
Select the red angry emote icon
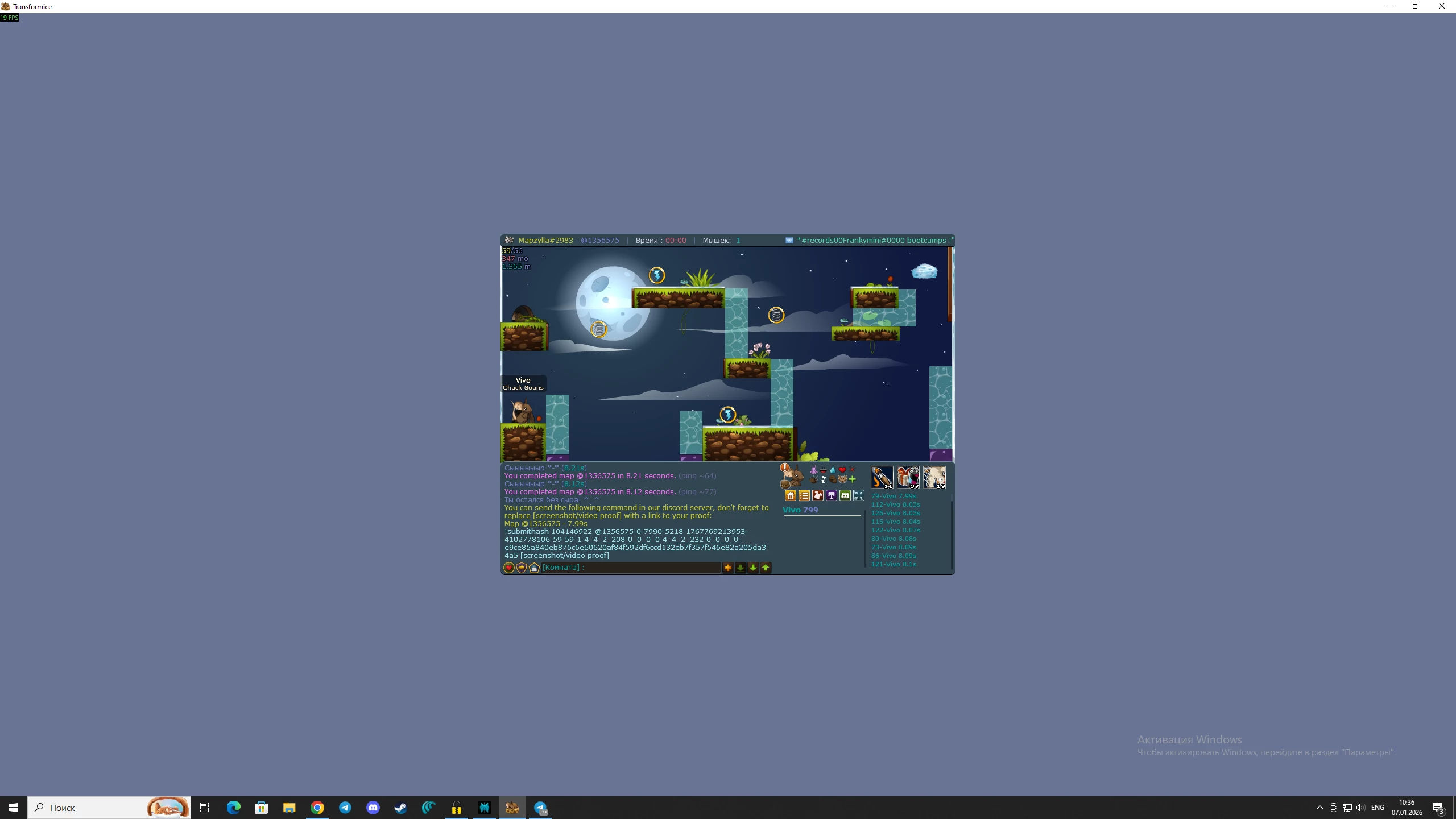click(852, 470)
